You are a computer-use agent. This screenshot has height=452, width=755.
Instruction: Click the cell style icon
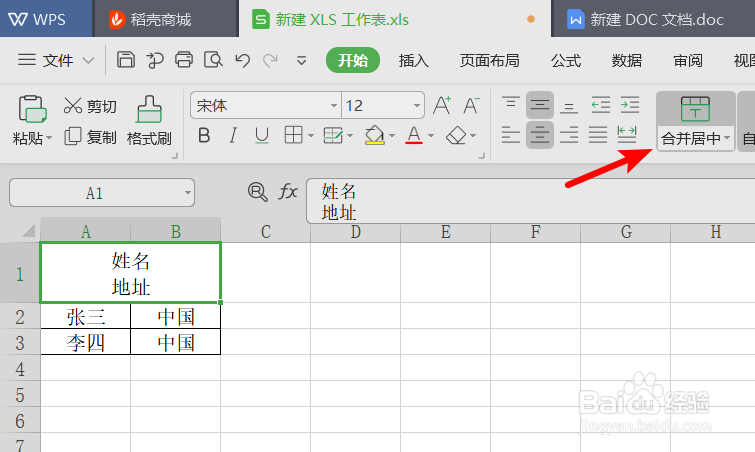(x=333, y=136)
